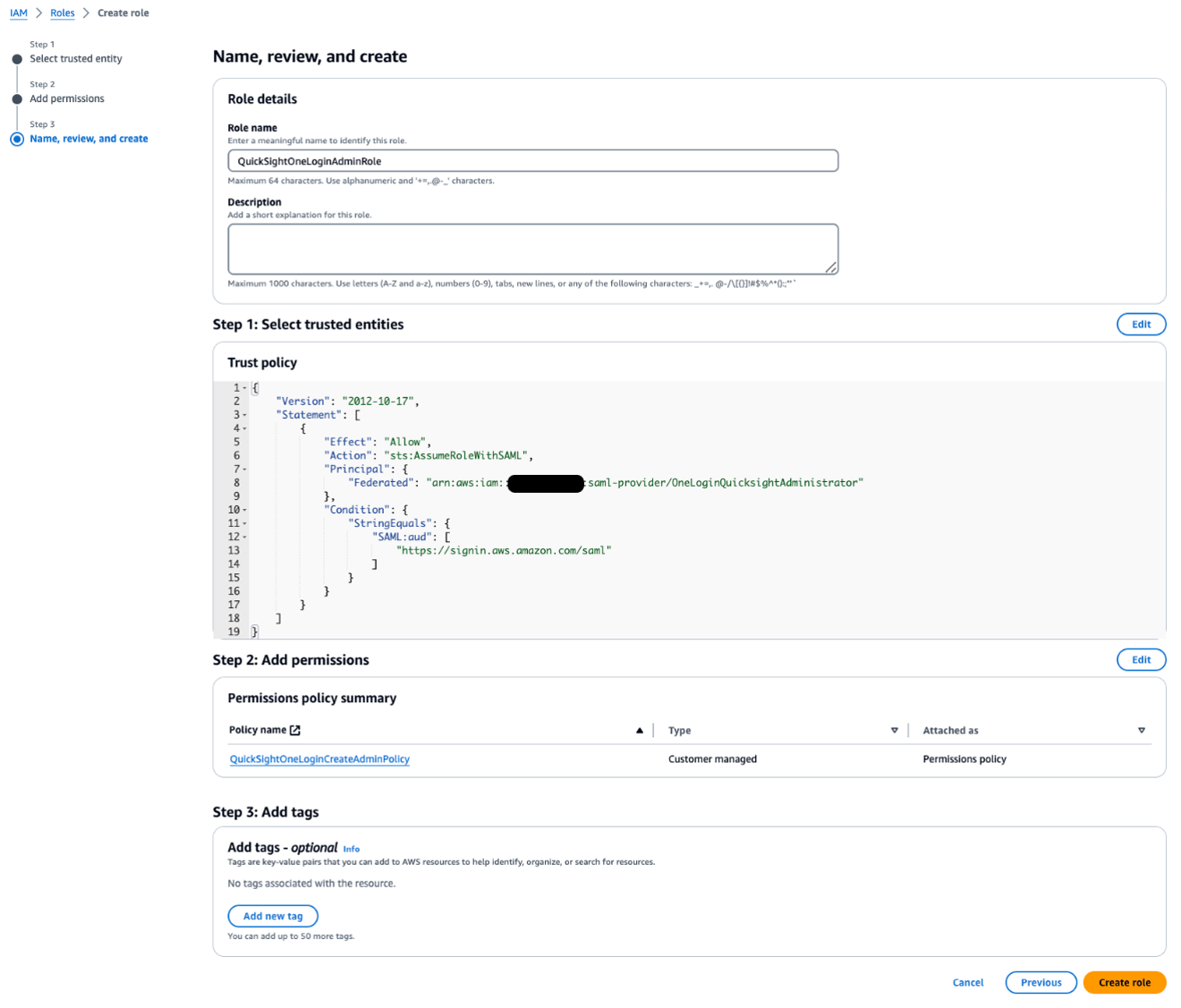
Task: Go to IAM in the breadcrumb
Action: (x=19, y=13)
